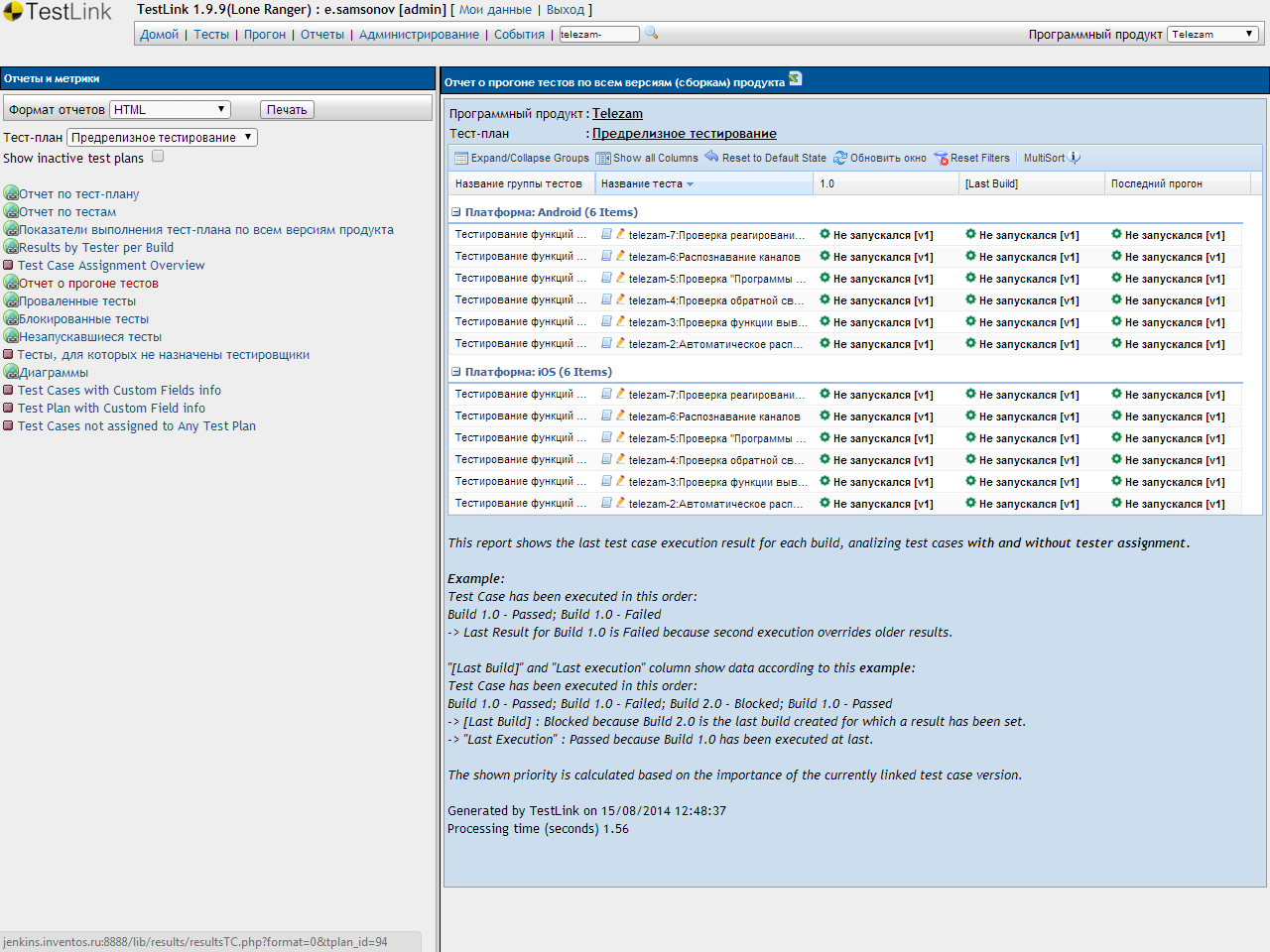The image size is (1270, 952).
Task: Open Отчеты in top navigation
Action: (x=322, y=34)
